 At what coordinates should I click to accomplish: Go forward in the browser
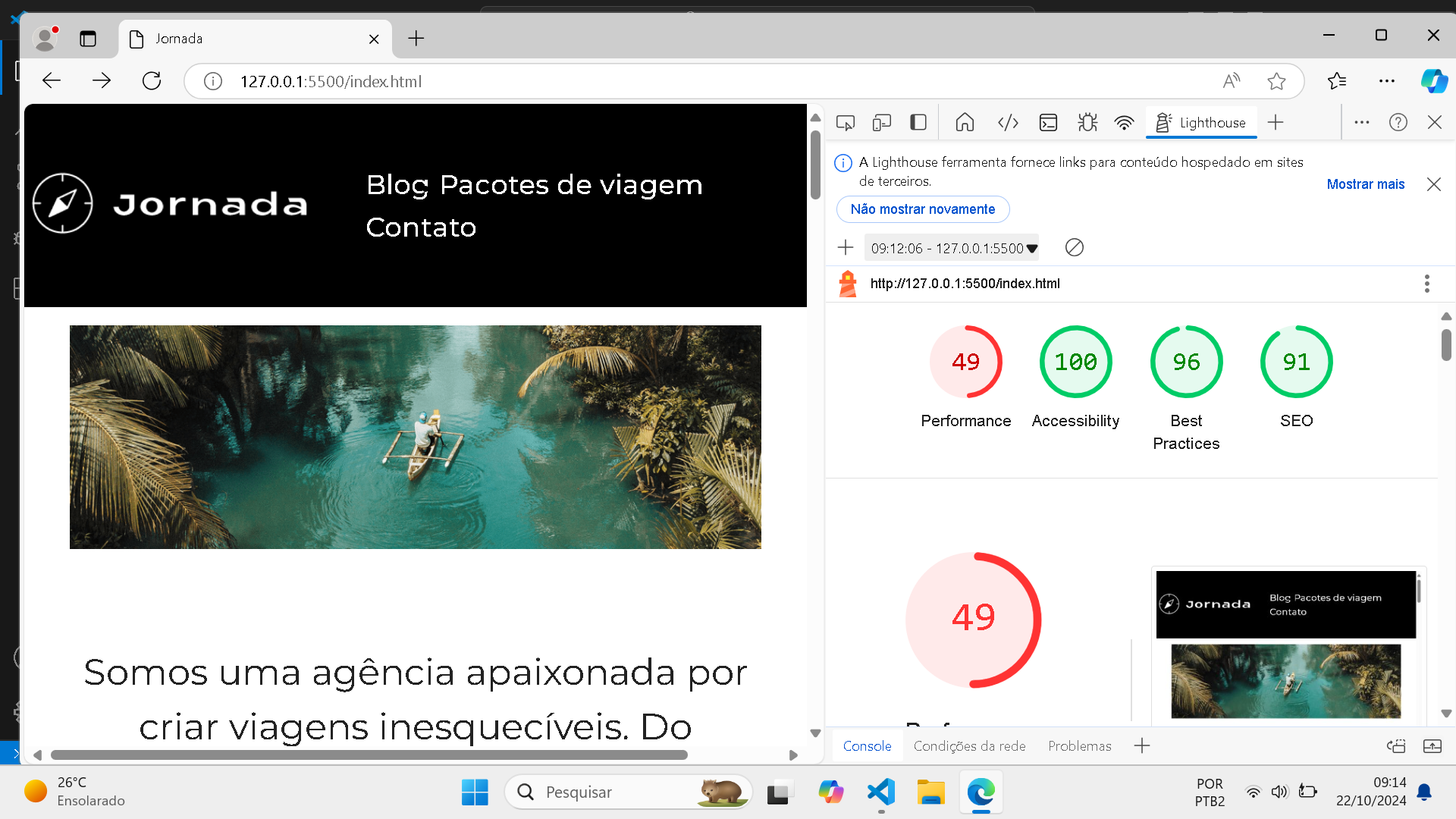click(102, 81)
